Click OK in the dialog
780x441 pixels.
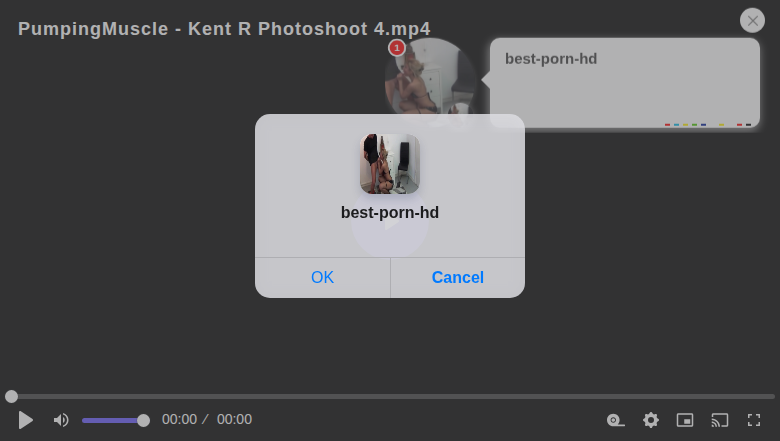[322, 277]
